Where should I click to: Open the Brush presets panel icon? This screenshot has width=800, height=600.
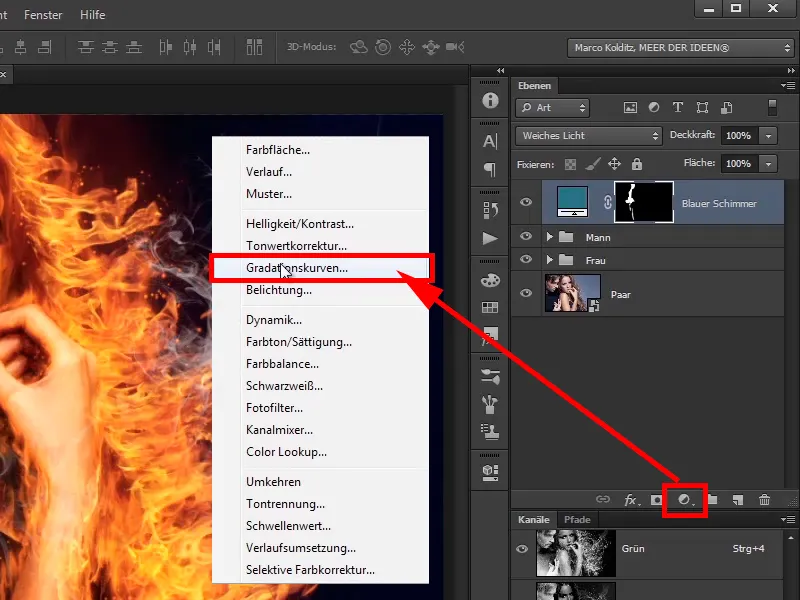coord(490,377)
